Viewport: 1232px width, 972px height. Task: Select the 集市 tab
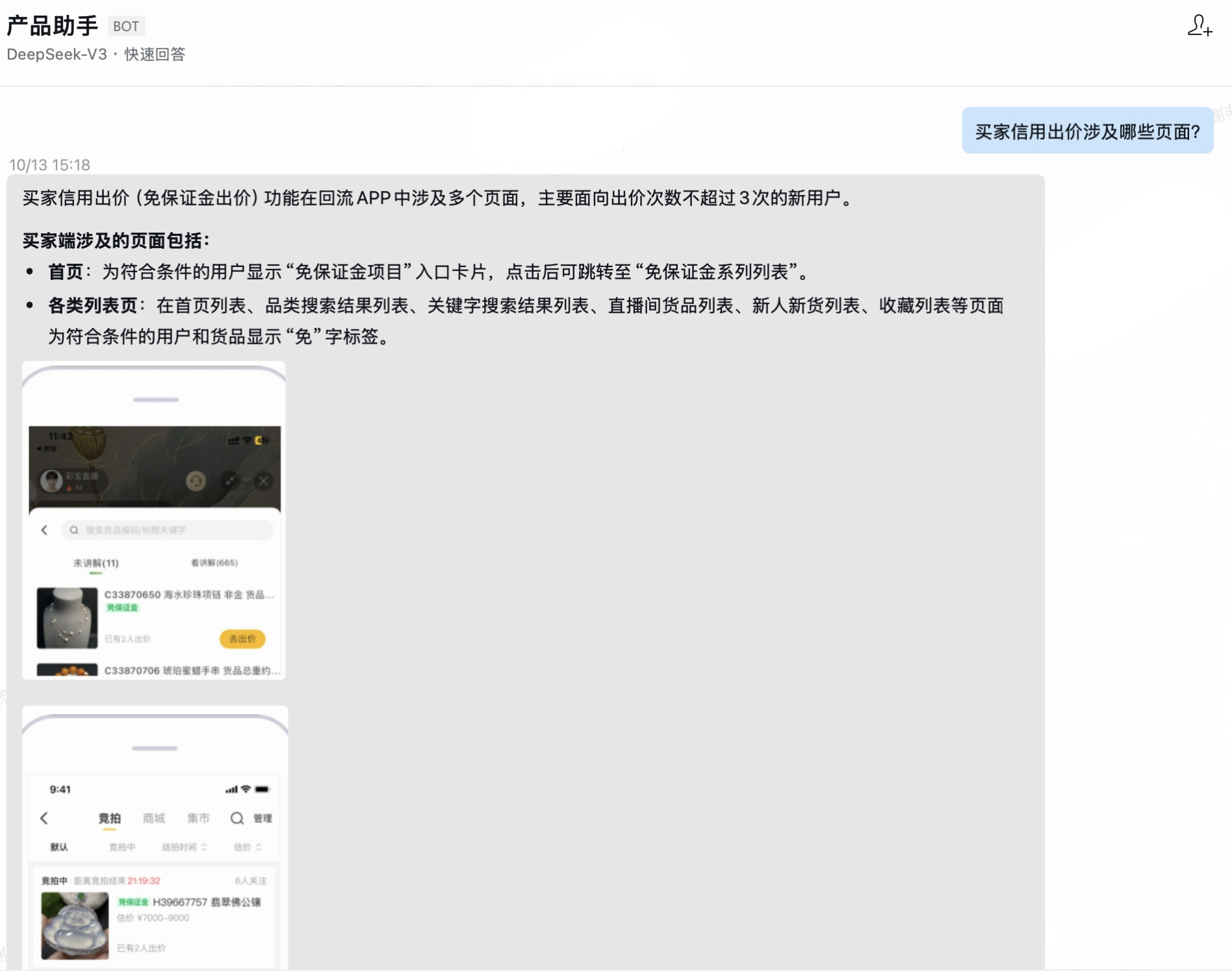point(198,818)
